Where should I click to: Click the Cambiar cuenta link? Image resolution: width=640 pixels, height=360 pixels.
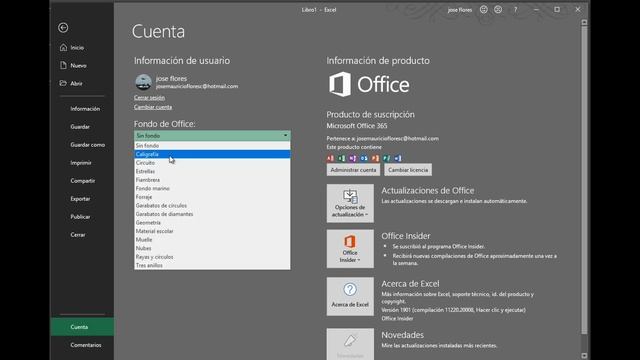tap(153, 107)
